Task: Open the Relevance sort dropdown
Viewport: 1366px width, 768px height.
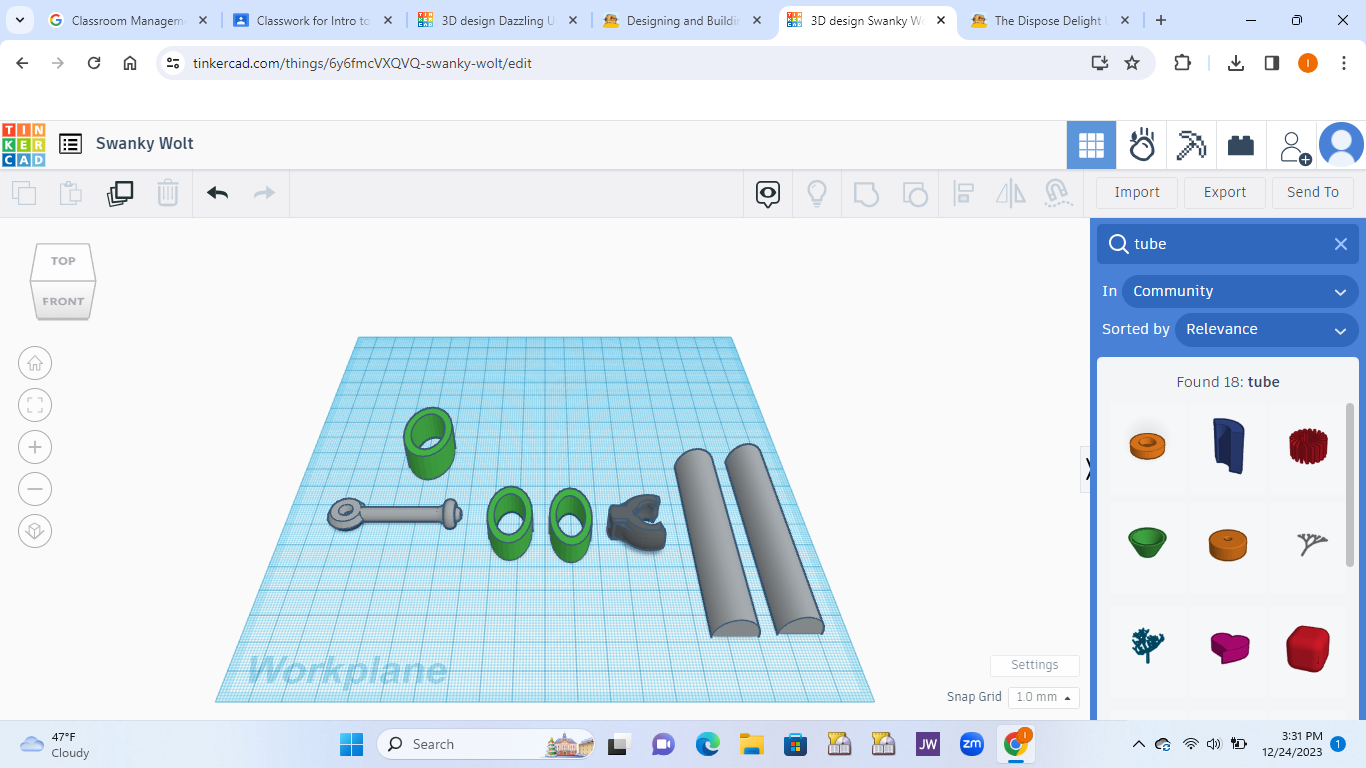Action: 1267,329
